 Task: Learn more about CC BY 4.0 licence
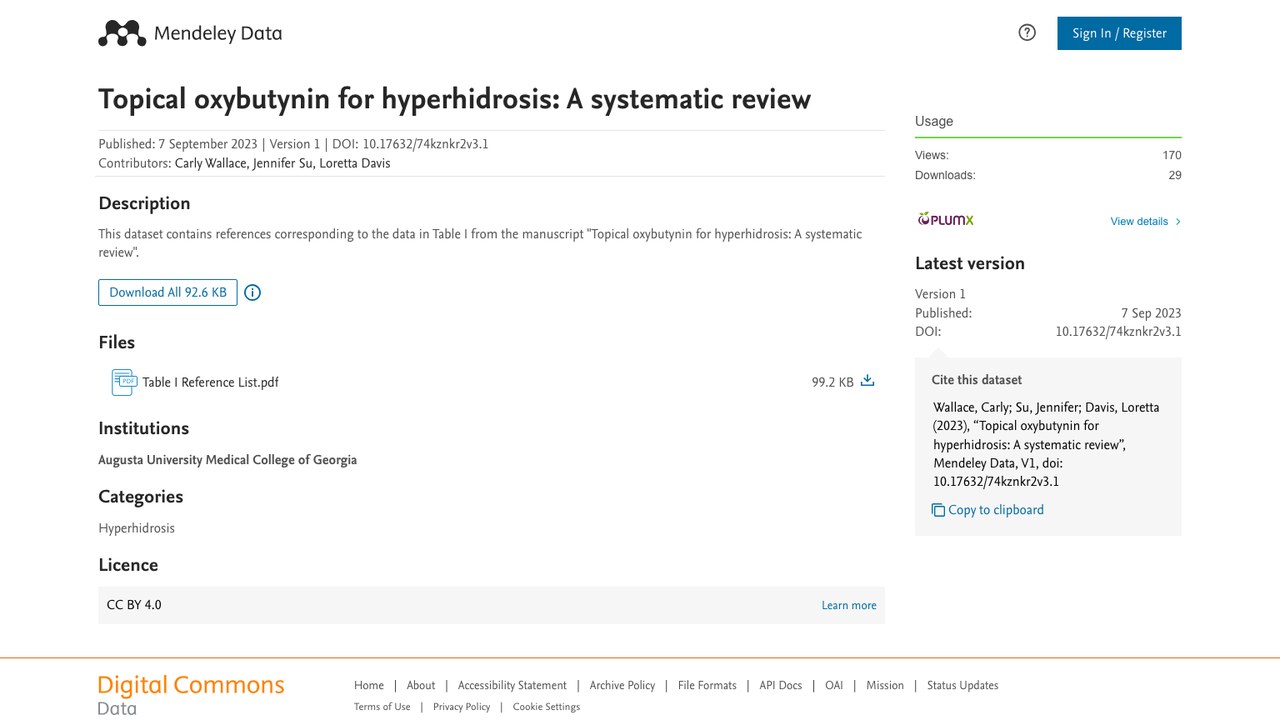[x=849, y=605]
